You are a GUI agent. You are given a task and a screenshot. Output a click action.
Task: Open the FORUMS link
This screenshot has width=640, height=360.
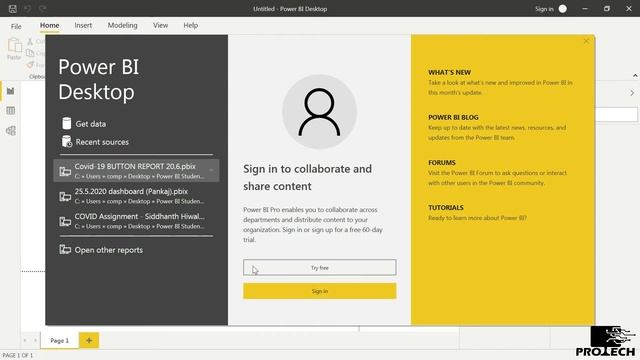tap(442, 162)
